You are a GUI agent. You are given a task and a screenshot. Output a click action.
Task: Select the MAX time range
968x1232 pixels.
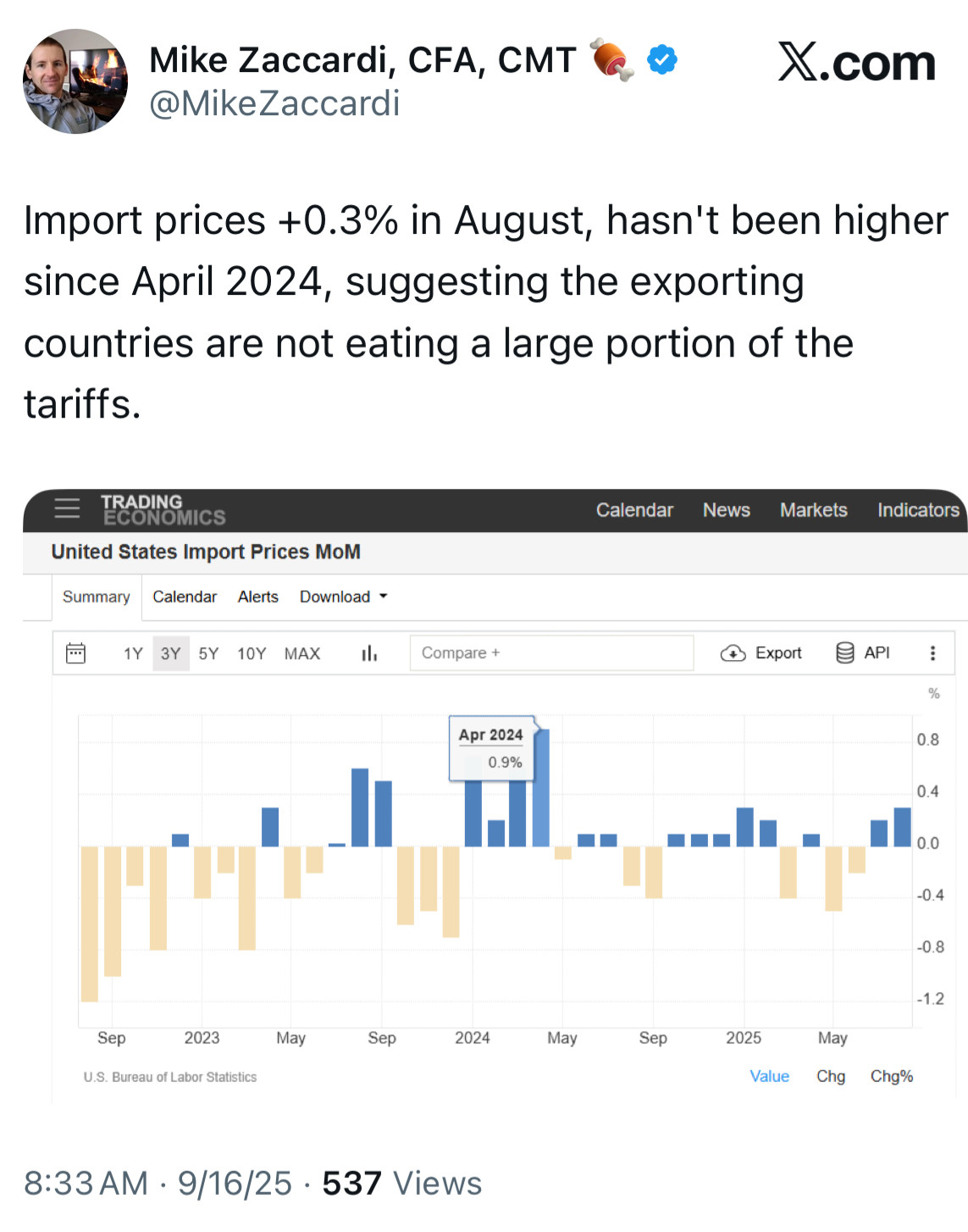(x=302, y=653)
